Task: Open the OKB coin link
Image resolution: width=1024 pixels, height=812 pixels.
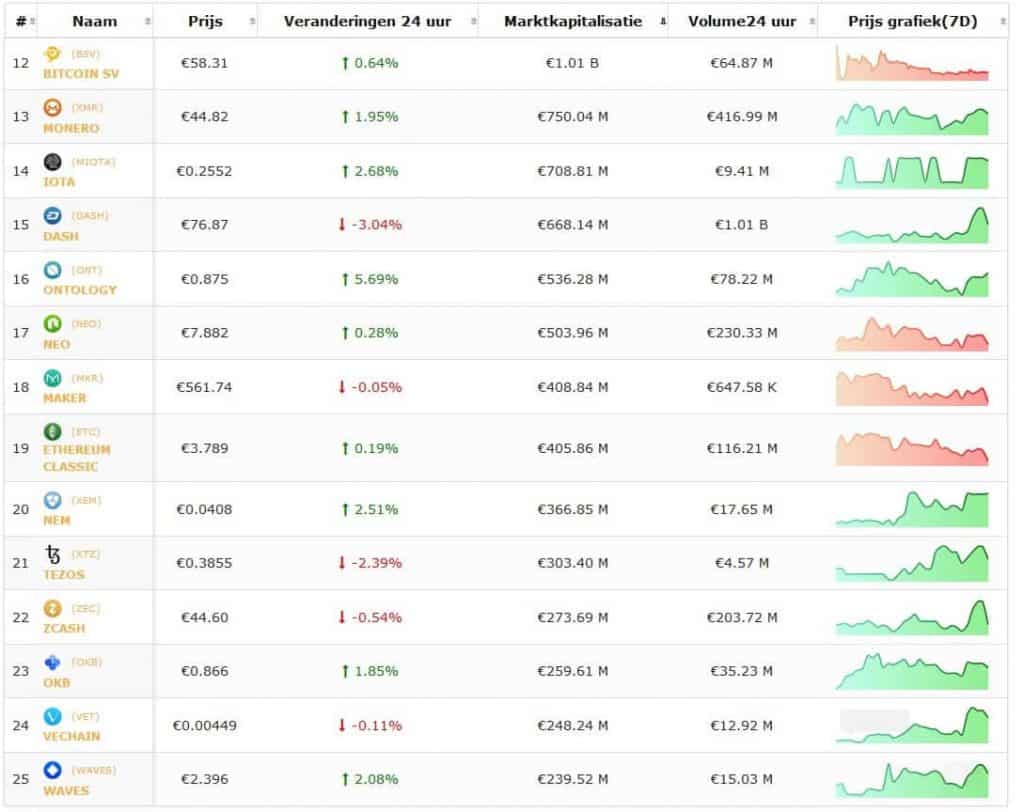Action: click(x=56, y=683)
